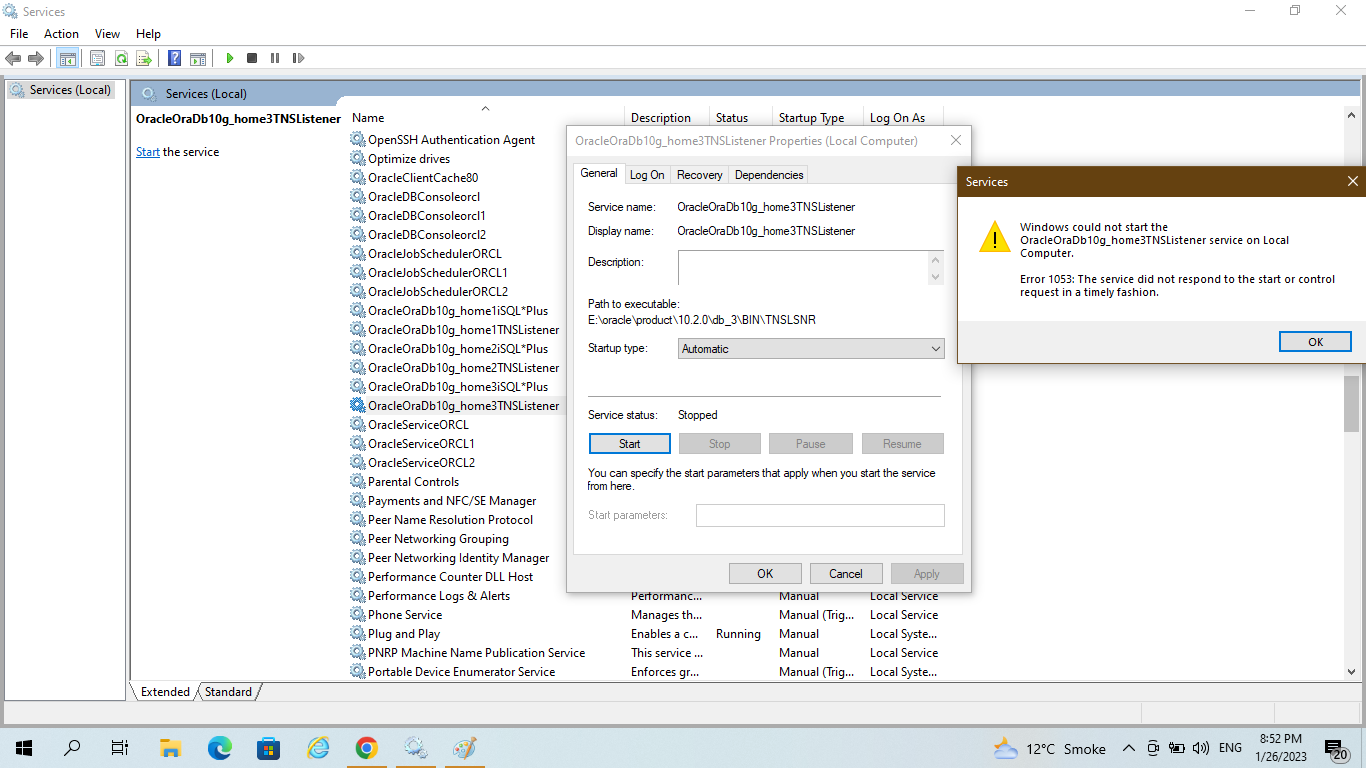The image size is (1366, 768).
Task: Launch Microsoft Edge from taskbar
Action: [219, 747]
